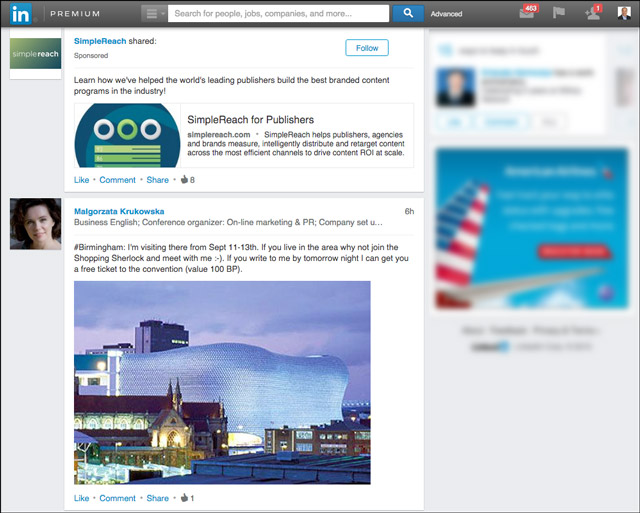View the 8 likes on SimpleReach post
This screenshot has height=513, width=640.
(187, 180)
